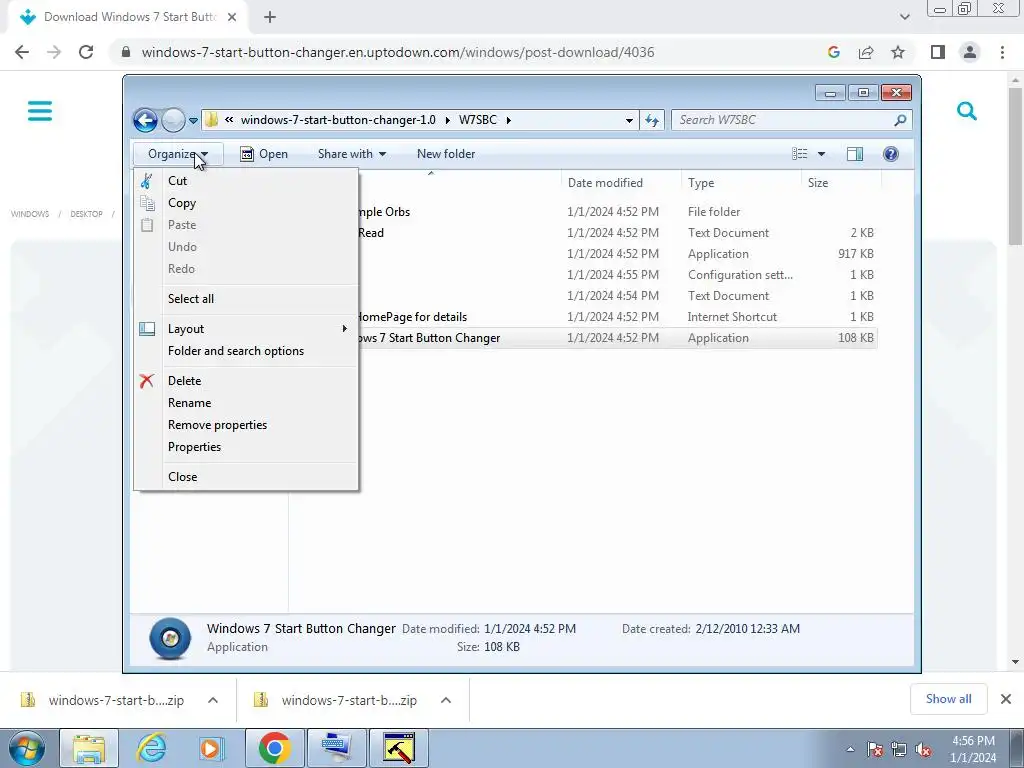Image resolution: width=1024 pixels, height=768 pixels.
Task: Select the 917 KB Application row
Action: 617,254
